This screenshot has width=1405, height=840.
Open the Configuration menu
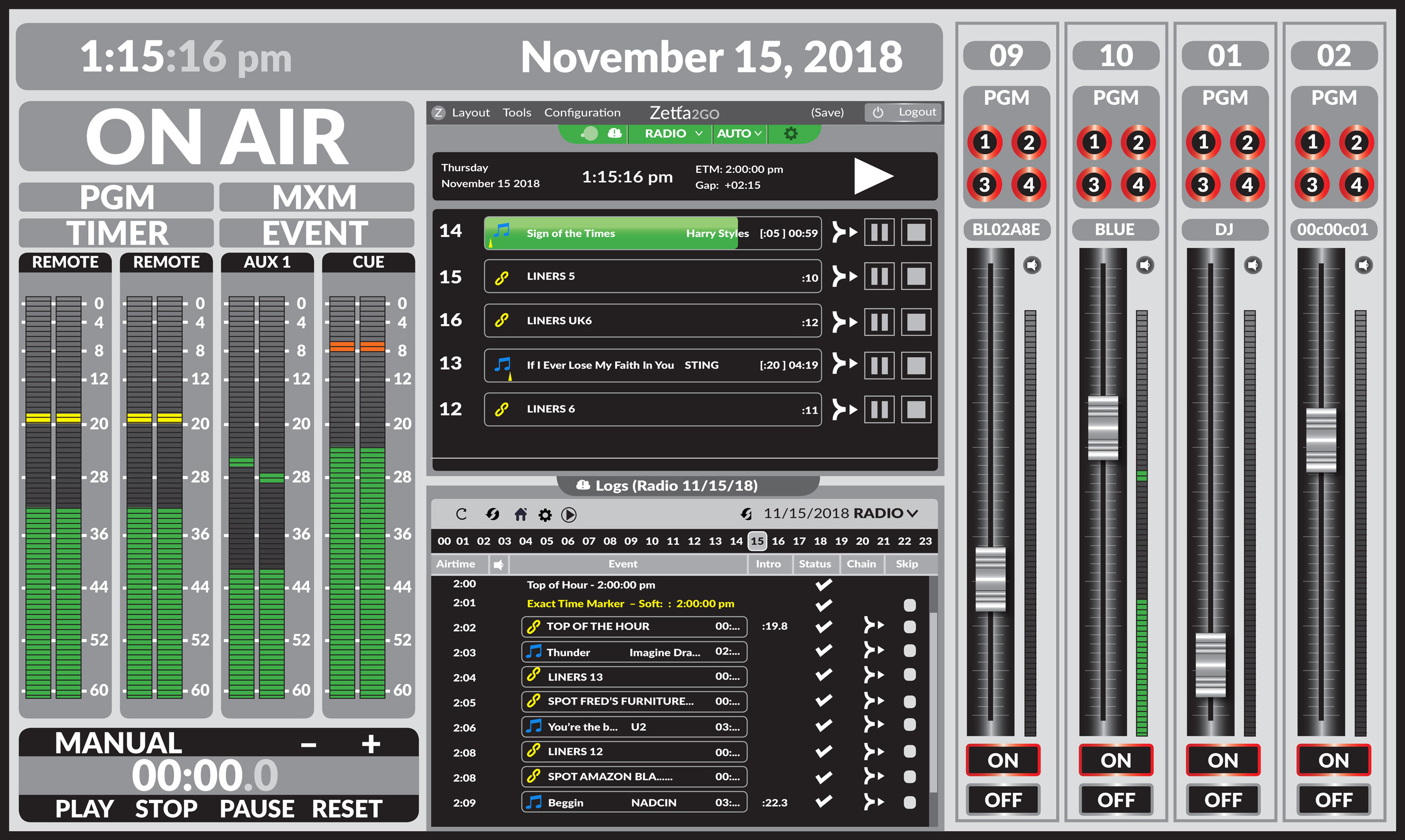pos(582,112)
